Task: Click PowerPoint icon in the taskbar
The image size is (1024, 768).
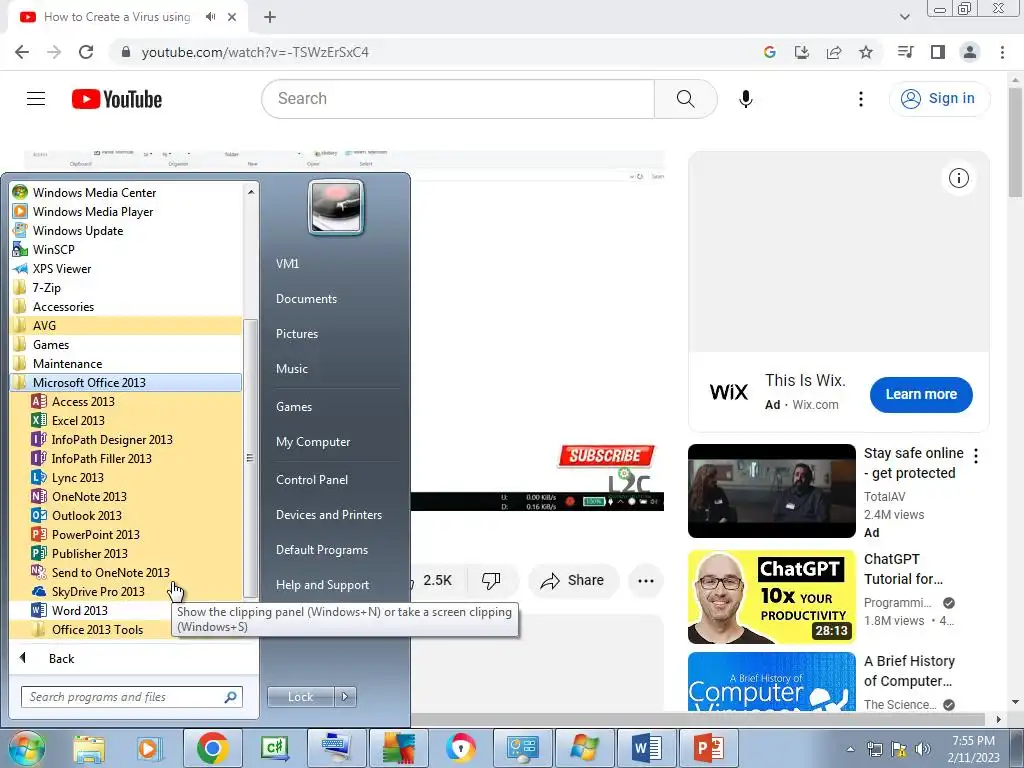Action: 709,748
